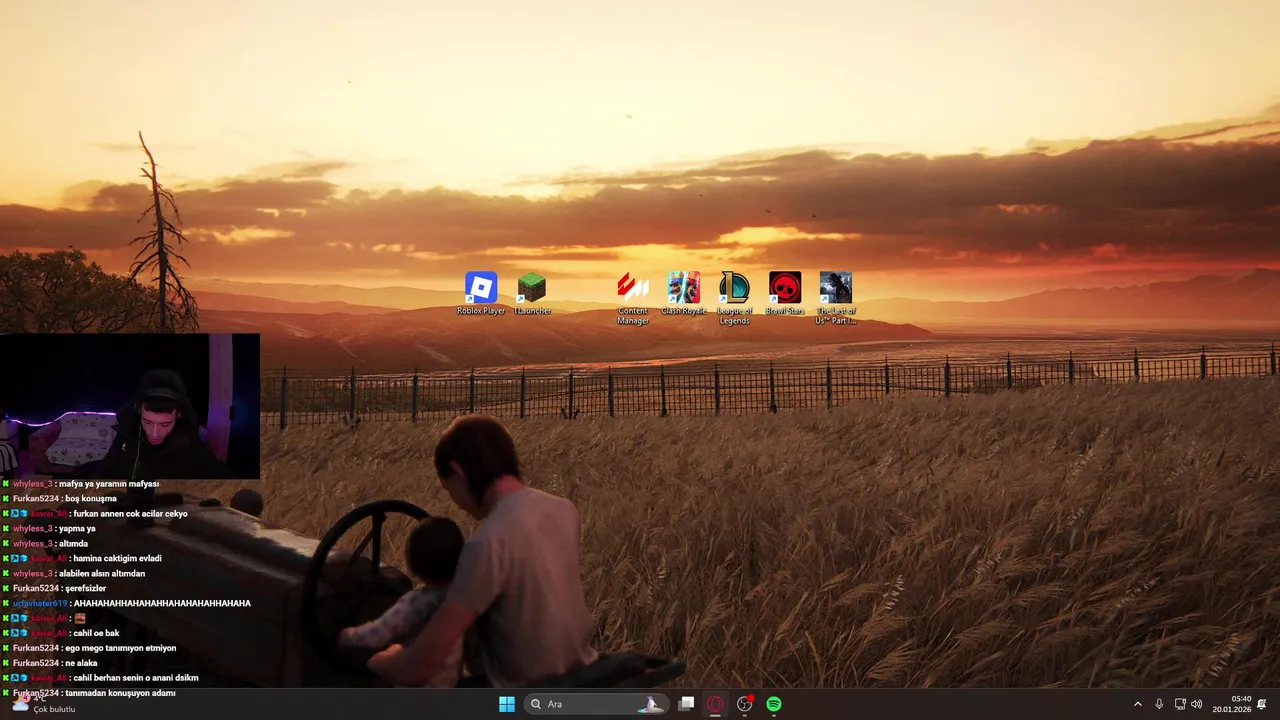The height and width of the screenshot is (720, 1280).
Task: Open Spotify from the taskbar
Action: 774,704
